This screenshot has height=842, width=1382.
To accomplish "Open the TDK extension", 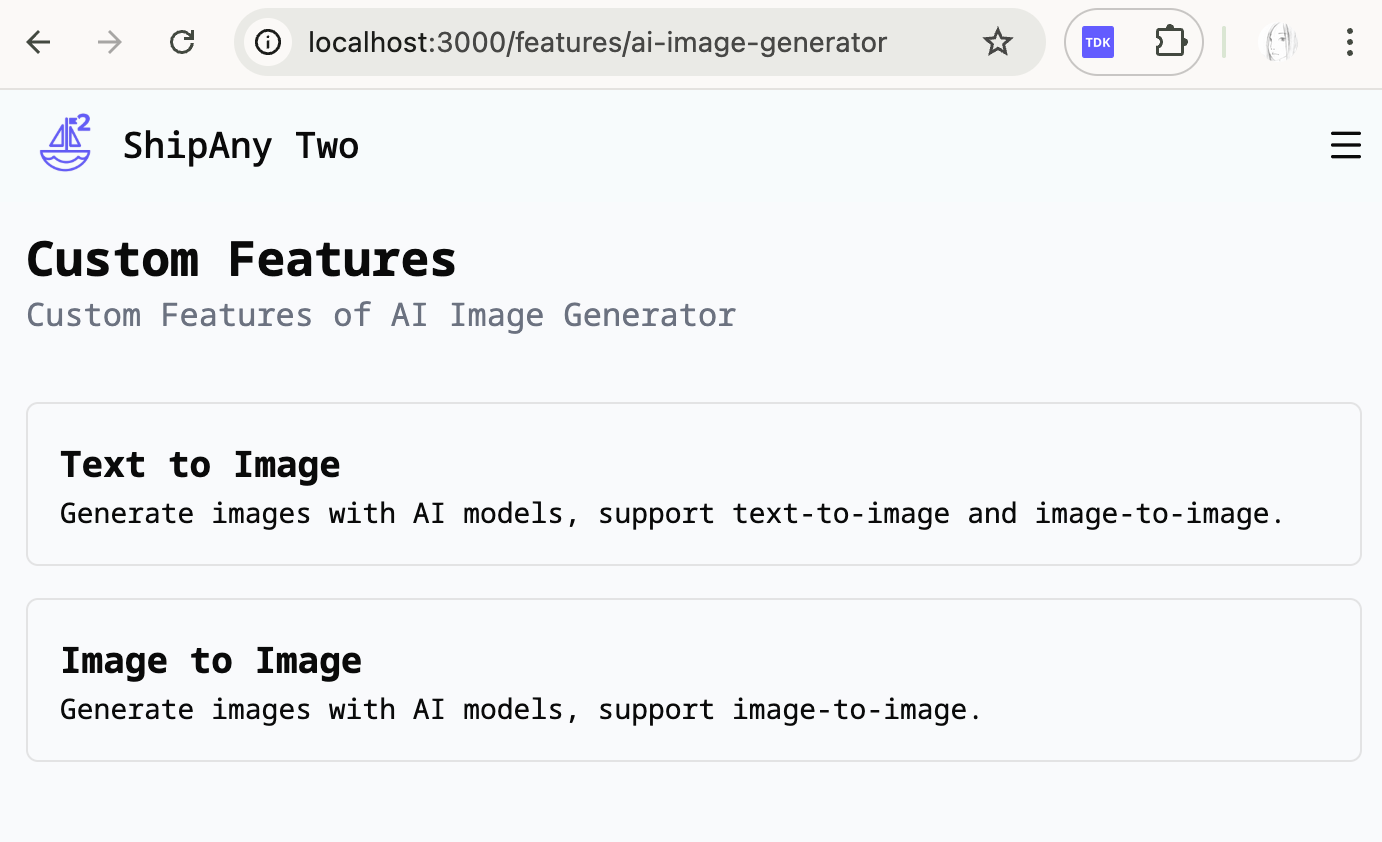I will 1098,42.
